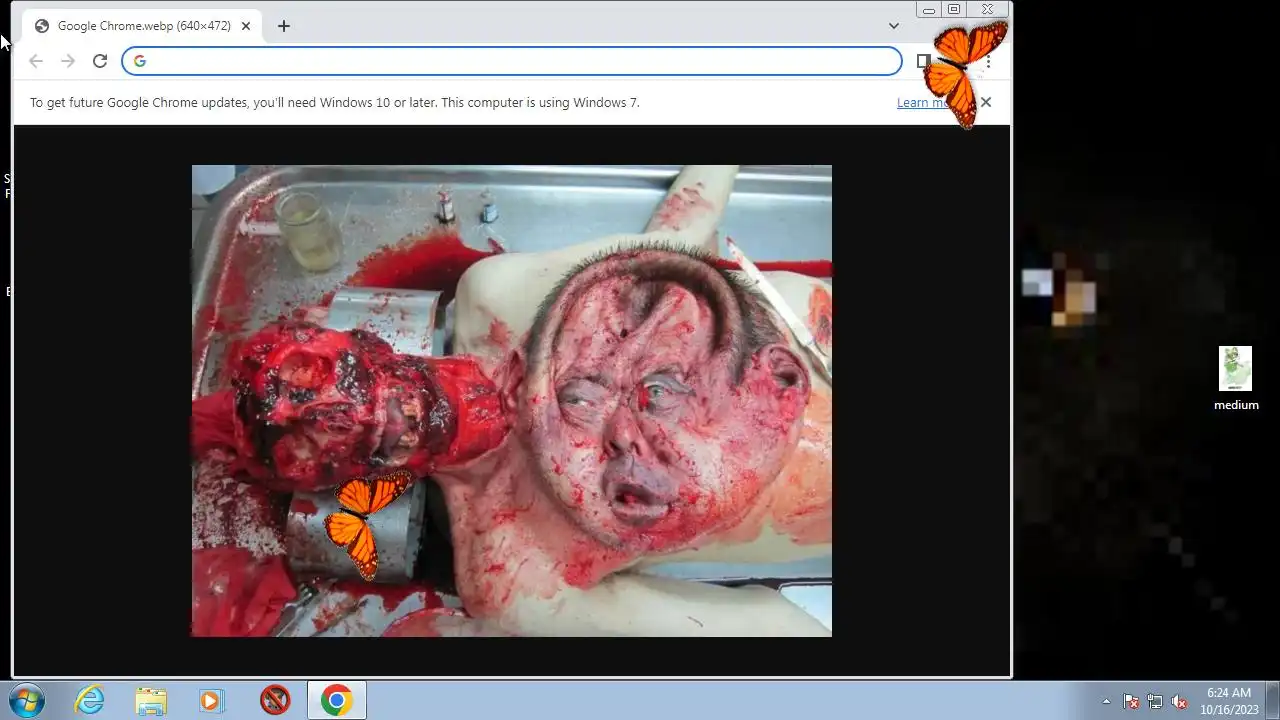This screenshot has height=720, width=1280.
Task: Minimize the Chrome window
Action: [x=929, y=10]
